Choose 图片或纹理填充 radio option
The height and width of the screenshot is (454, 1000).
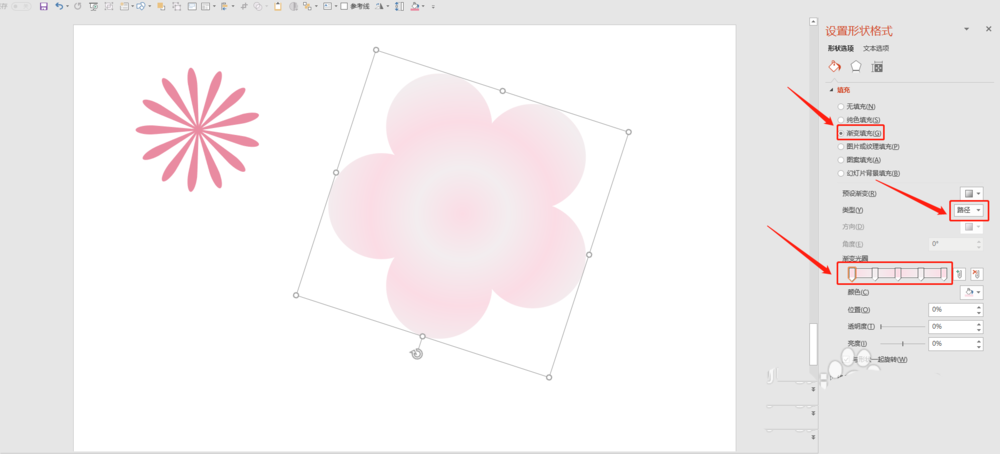841,146
